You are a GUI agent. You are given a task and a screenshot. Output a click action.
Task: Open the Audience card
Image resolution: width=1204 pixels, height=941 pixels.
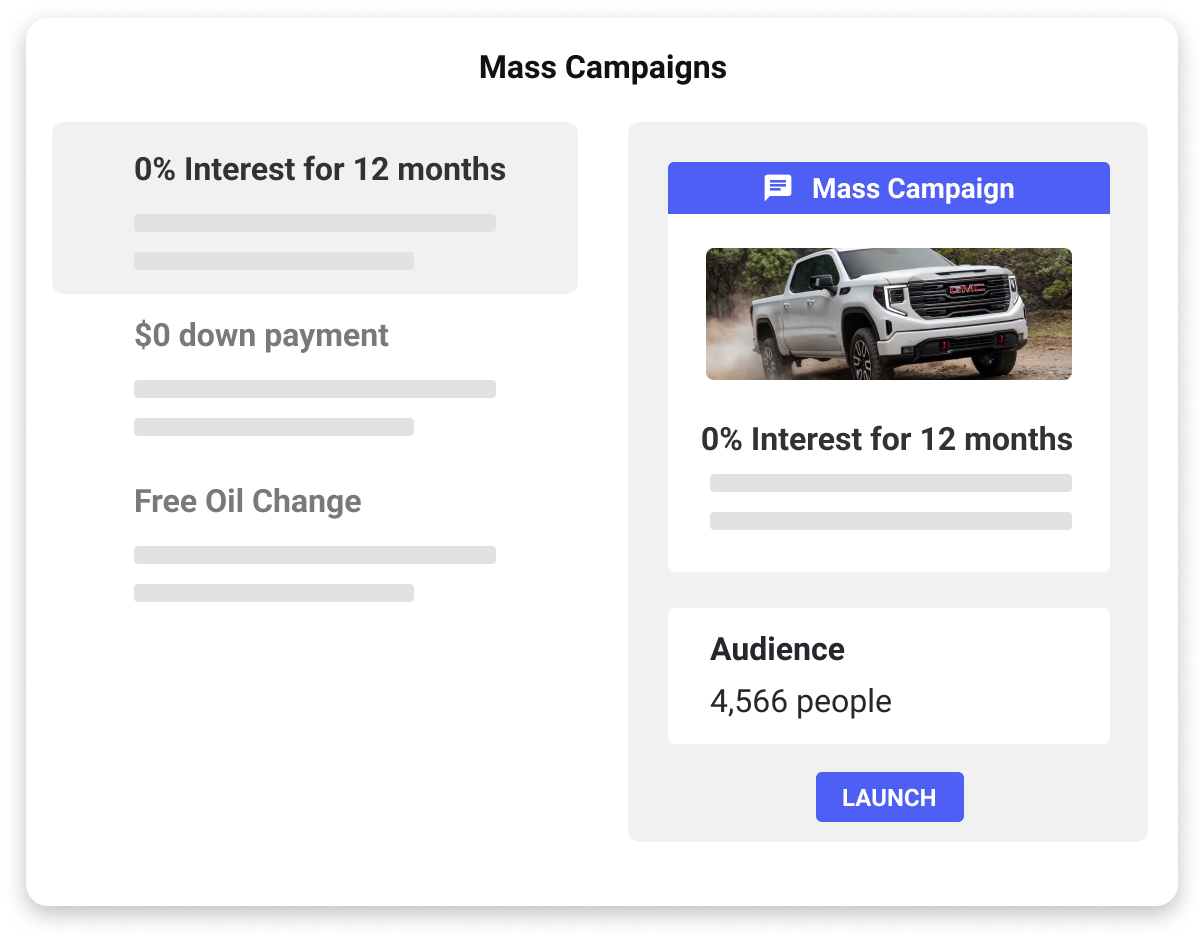click(889, 676)
